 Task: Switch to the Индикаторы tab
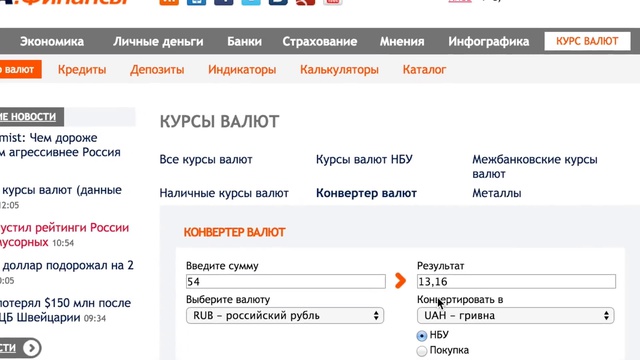point(242,69)
